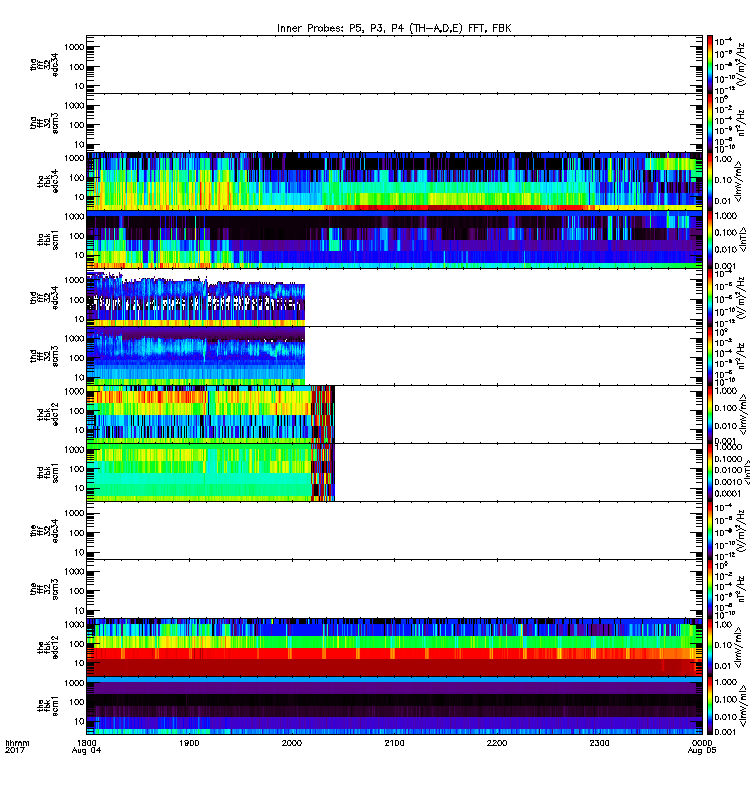The width and height of the screenshot is (750, 800).
Task: Click the tha fbk edc34 spectrogram panel
Action: [394, 181]
